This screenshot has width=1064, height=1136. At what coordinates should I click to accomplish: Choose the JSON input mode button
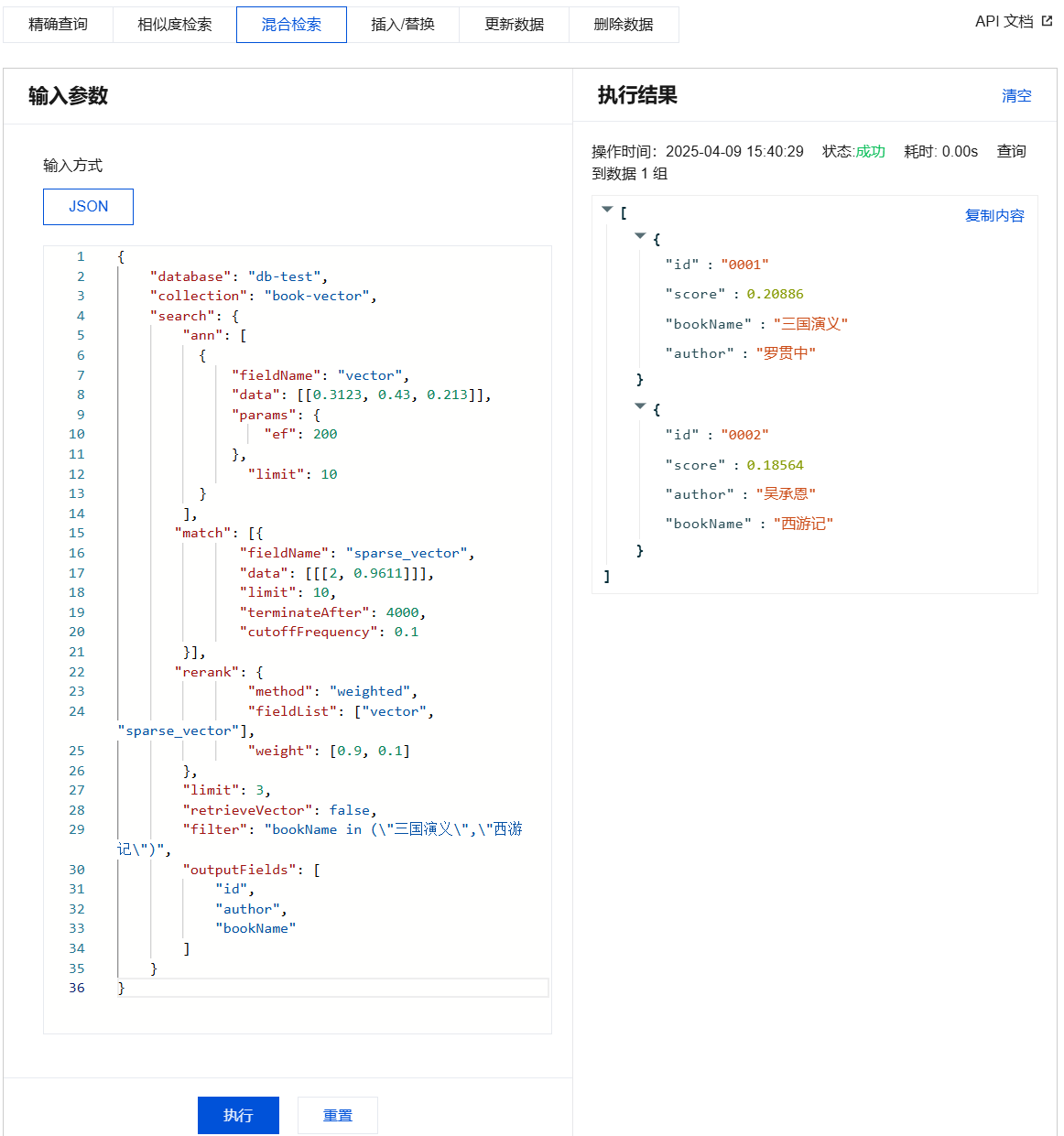[88, 207]
